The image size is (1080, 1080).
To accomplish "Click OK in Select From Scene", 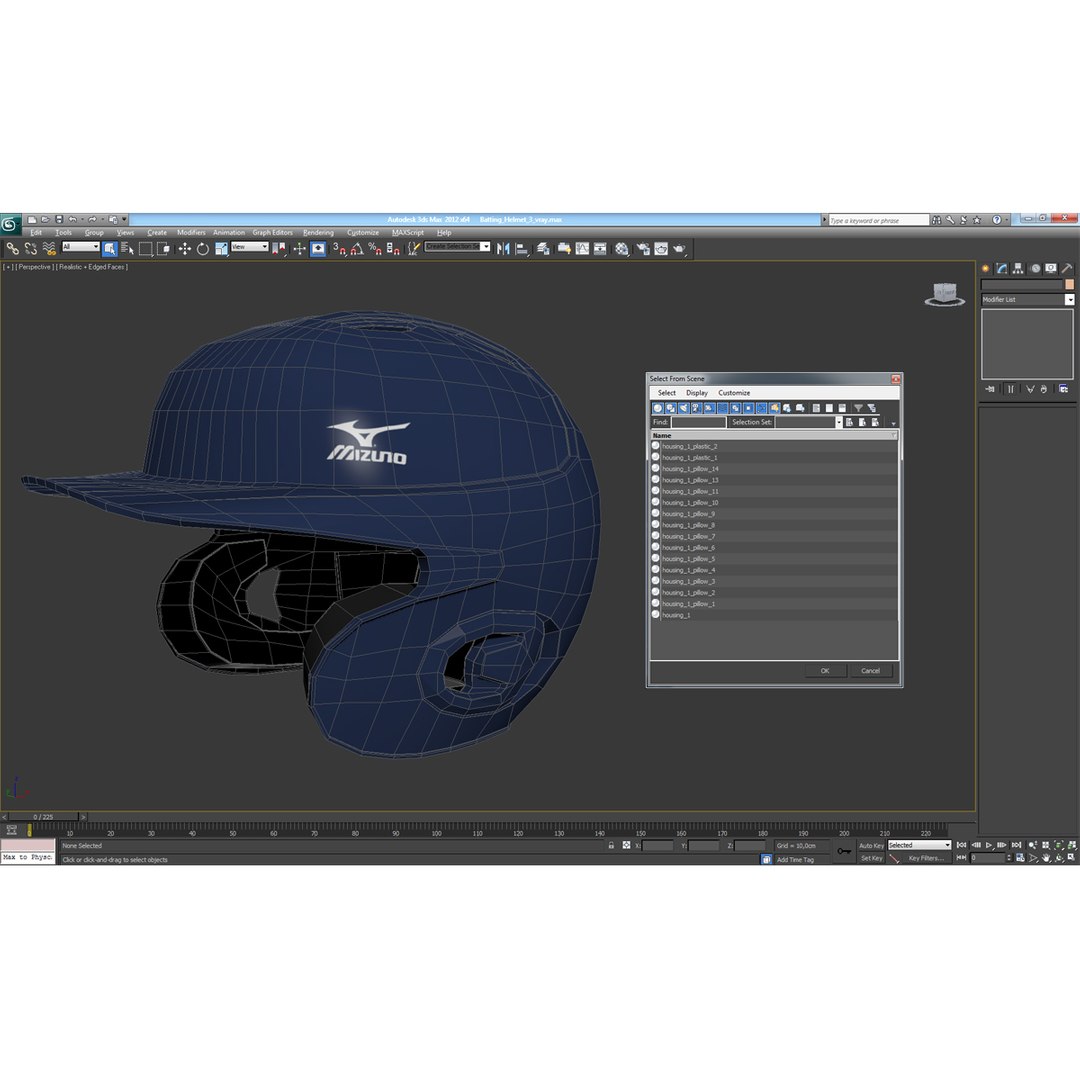I will tap(825, 671).
